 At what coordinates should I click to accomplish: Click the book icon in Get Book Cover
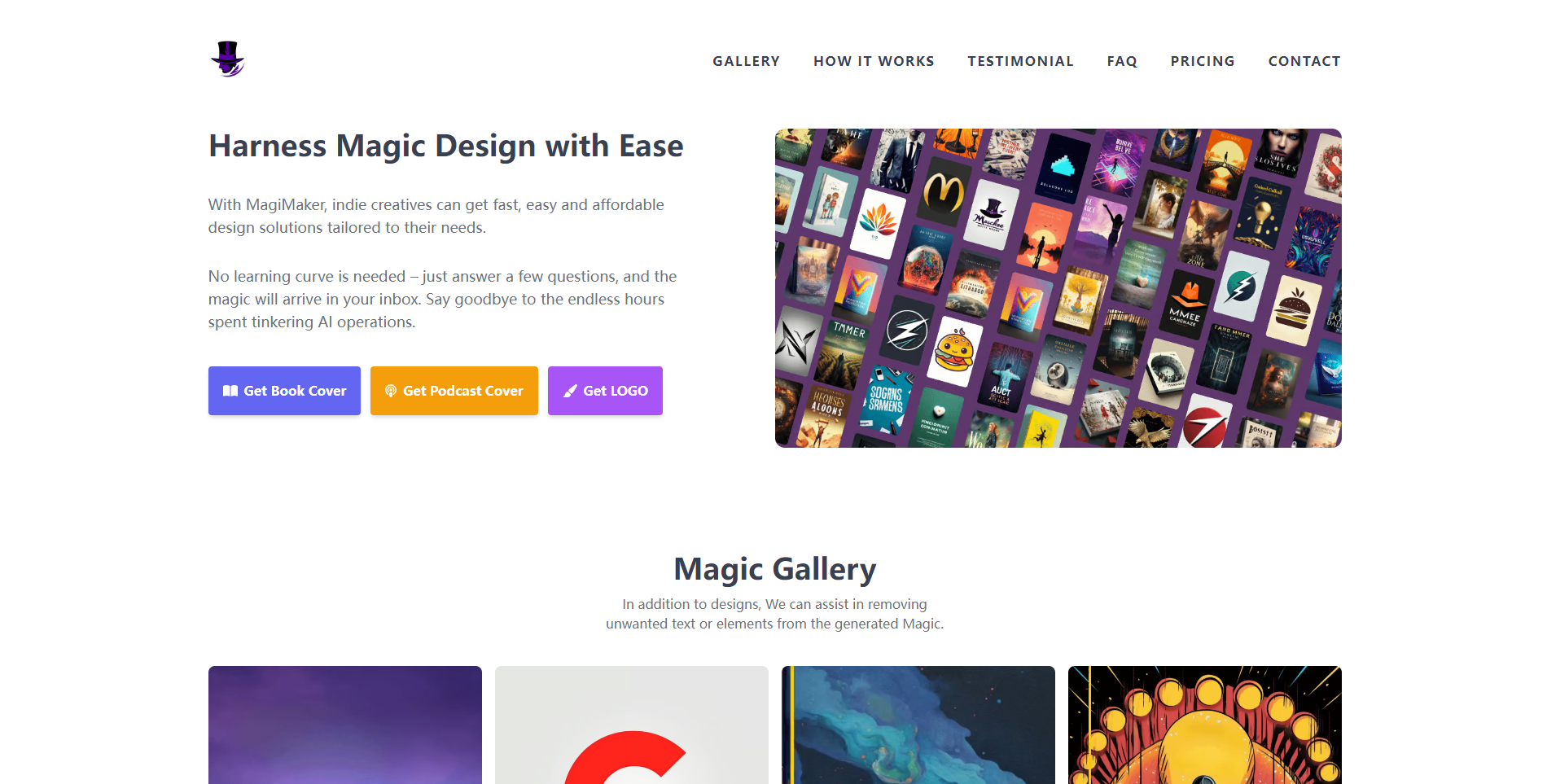230,391
